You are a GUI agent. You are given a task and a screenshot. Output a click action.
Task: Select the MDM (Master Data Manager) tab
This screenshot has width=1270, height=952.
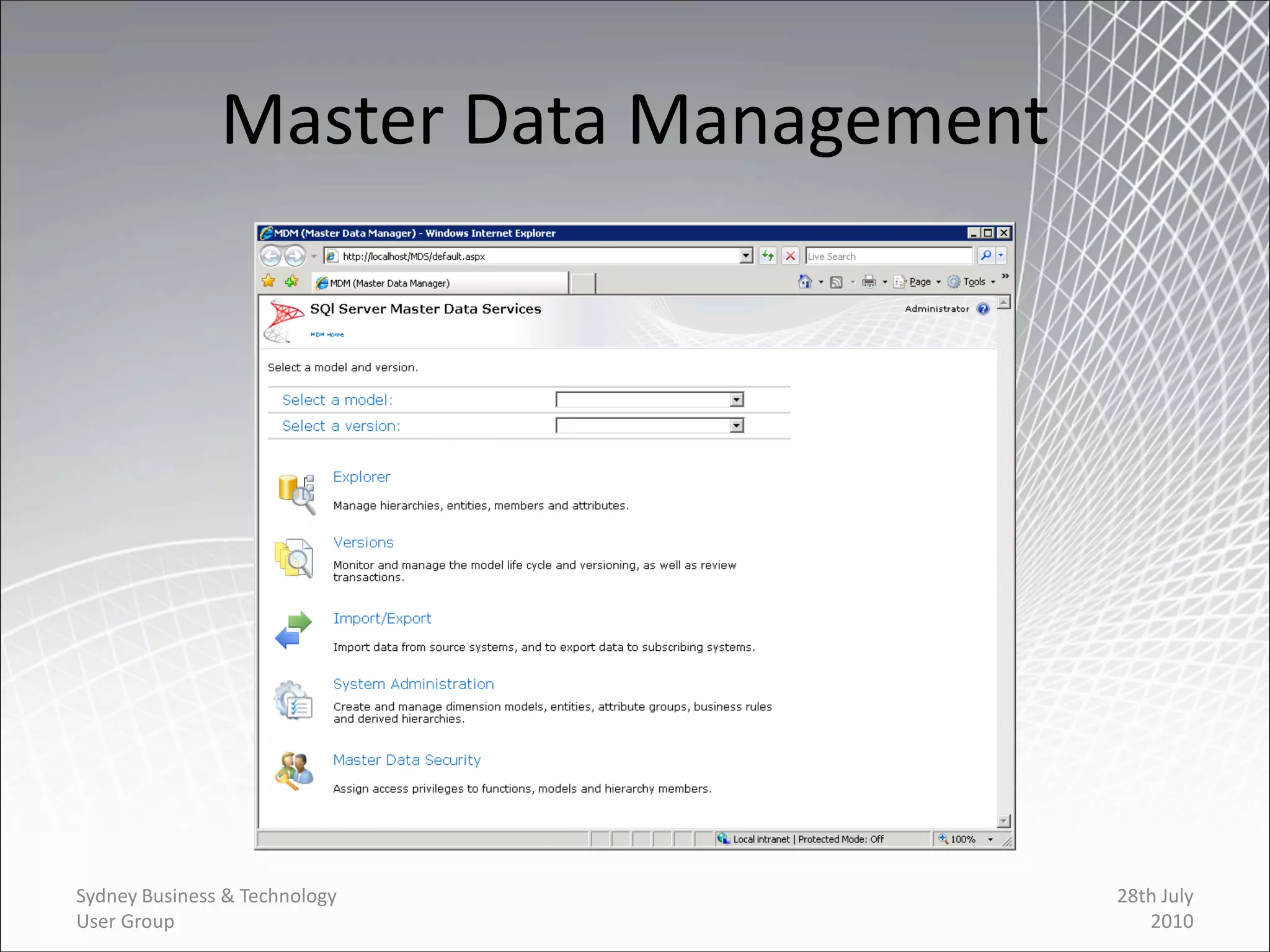(440, 283)
